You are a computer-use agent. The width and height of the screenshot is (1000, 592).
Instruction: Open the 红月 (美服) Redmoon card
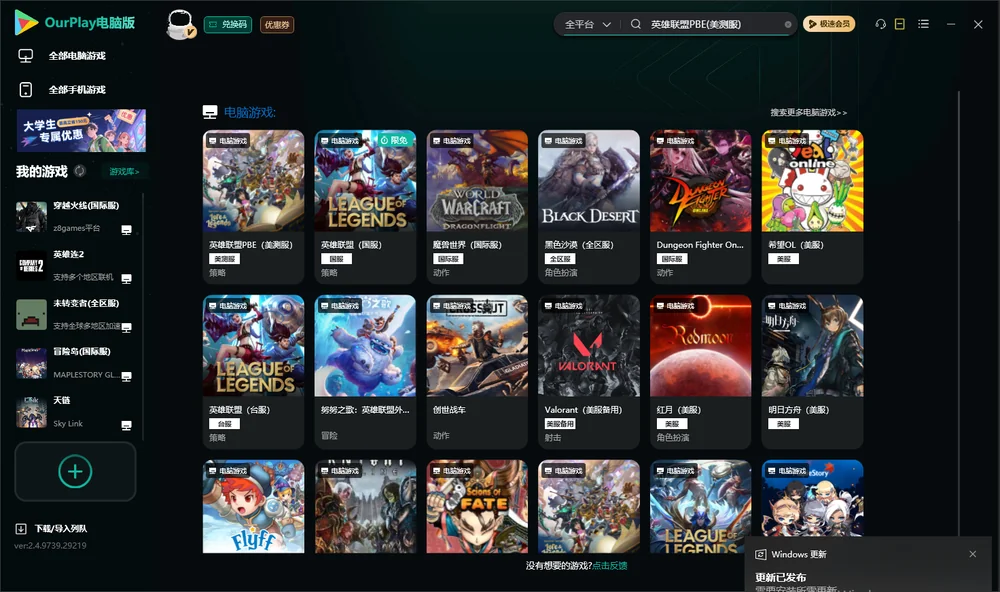[700, 372]
